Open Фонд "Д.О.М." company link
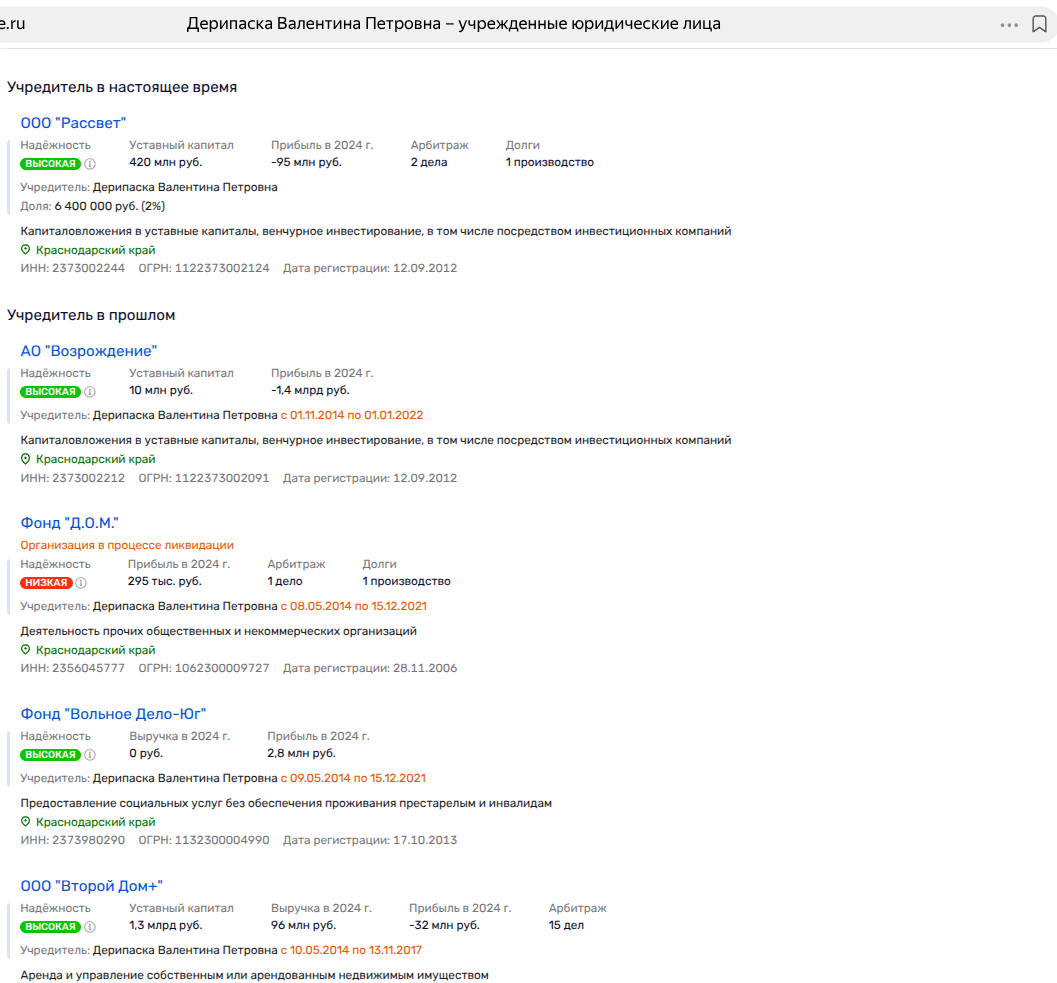The height and width of the screenshot is (983, 1057). point(70,523)
